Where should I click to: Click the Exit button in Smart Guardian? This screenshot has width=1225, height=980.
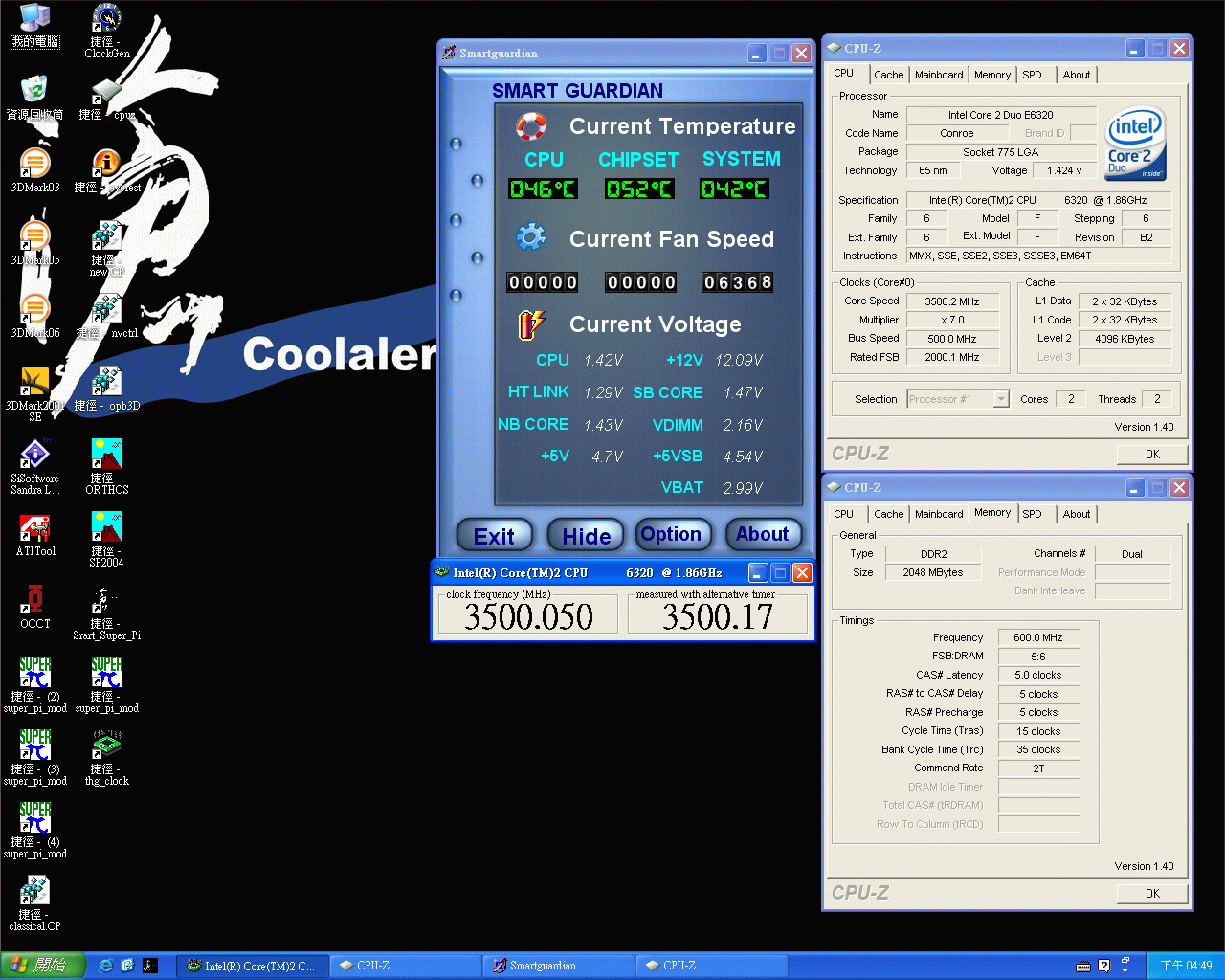494,536
